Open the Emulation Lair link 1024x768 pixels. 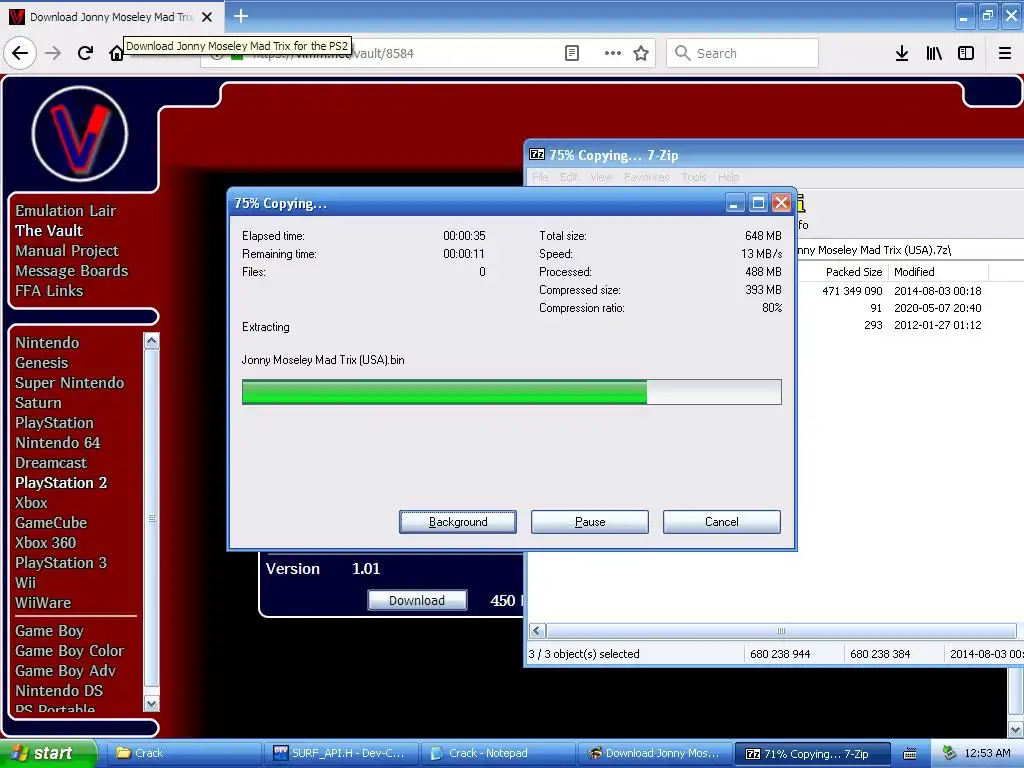[65, 211]
